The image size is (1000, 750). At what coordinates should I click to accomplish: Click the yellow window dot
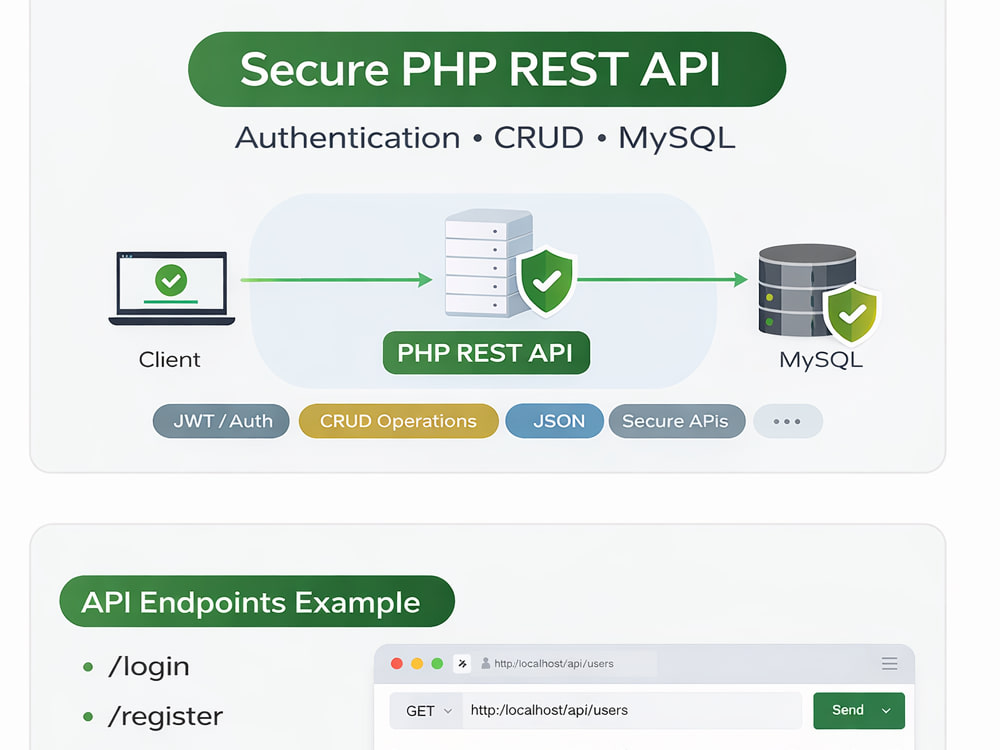(417, 663)
